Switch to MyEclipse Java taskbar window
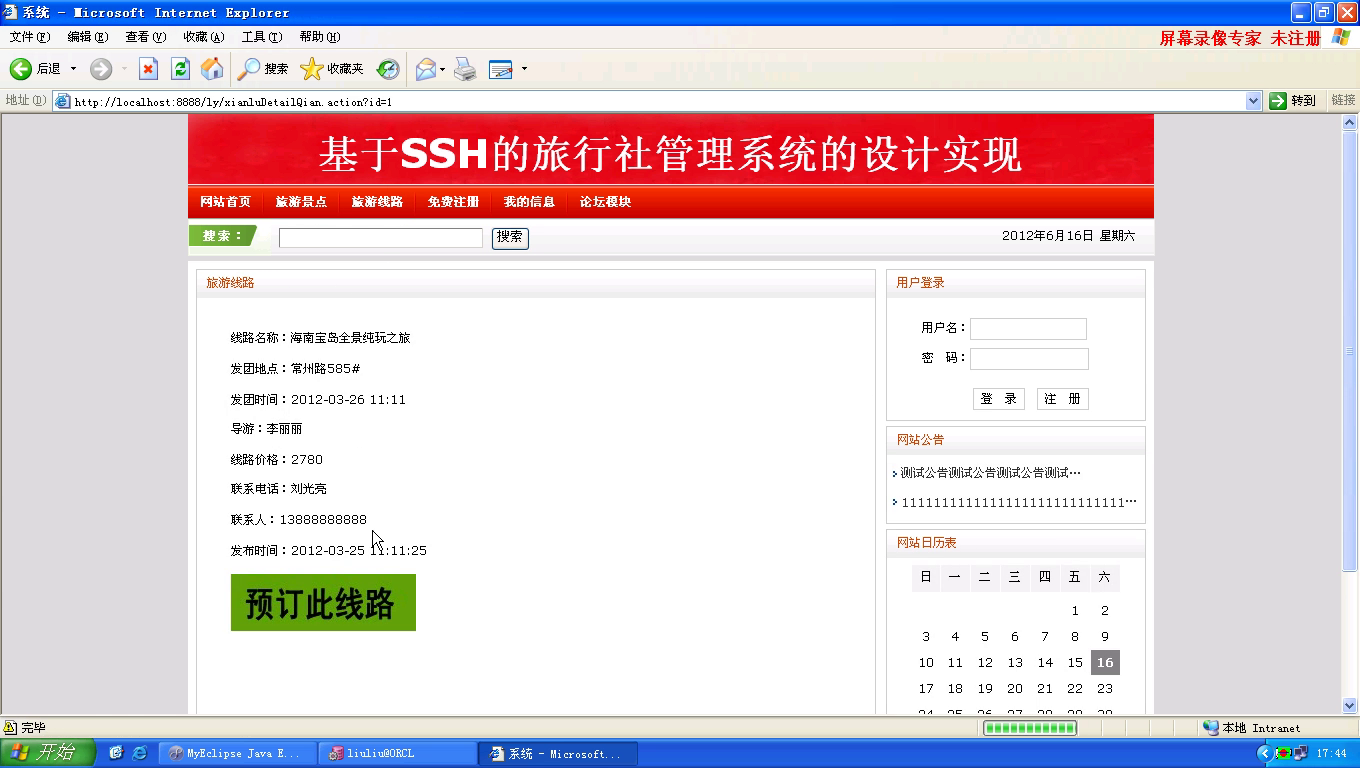This screenshot has height=768, width=1360. [236, 754]
